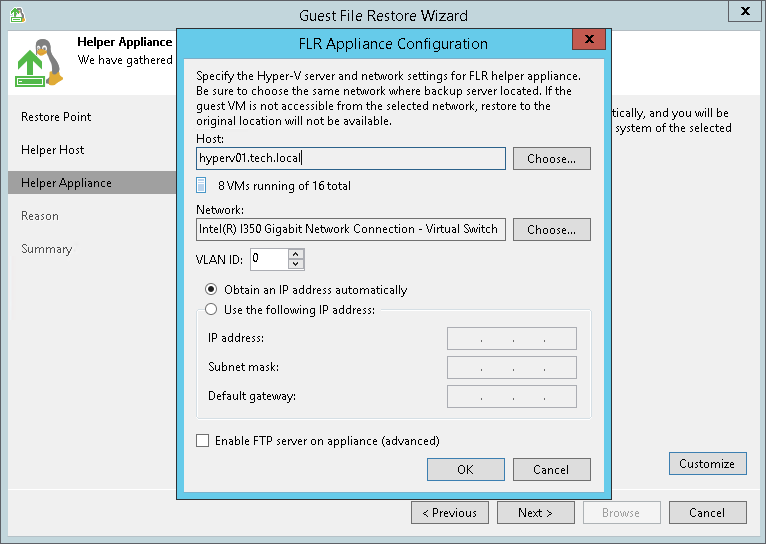Close the FLR Appliance Configuration dialog
The image size is (766, 544).
[589, 39]
